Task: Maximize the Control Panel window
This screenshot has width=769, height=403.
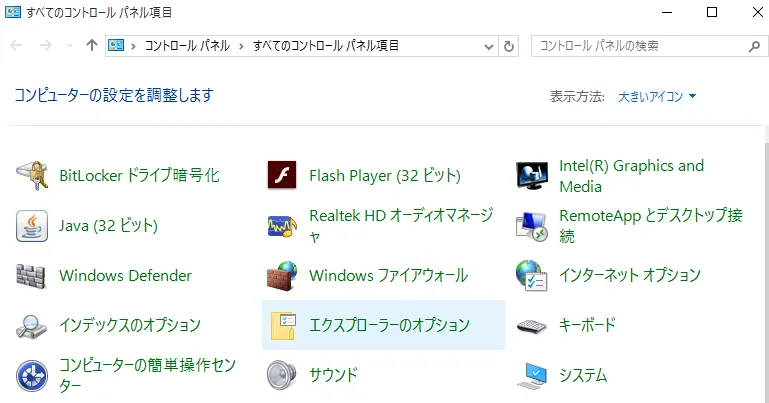Action: click(x=712, y=12)
